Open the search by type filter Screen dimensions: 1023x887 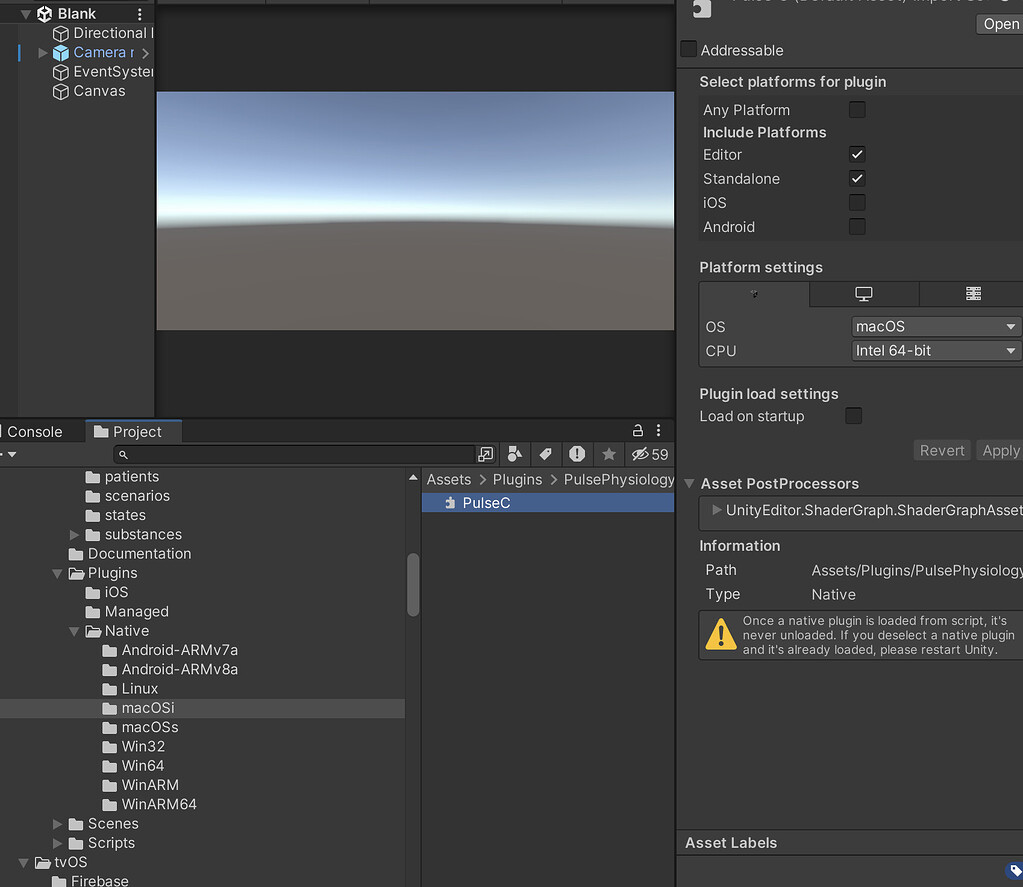pos(514,454)
